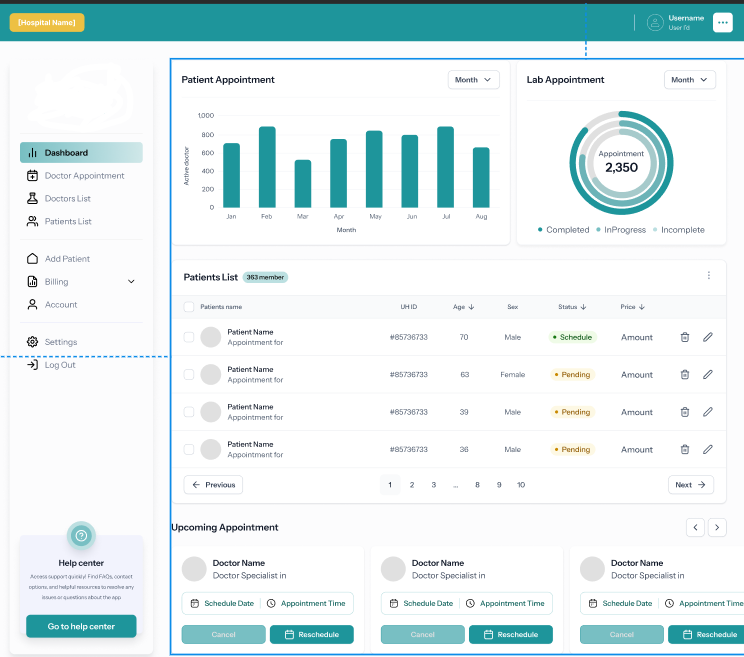Expand the Billing submenu in sidebar
744x657 pixels.
point(131,282)
